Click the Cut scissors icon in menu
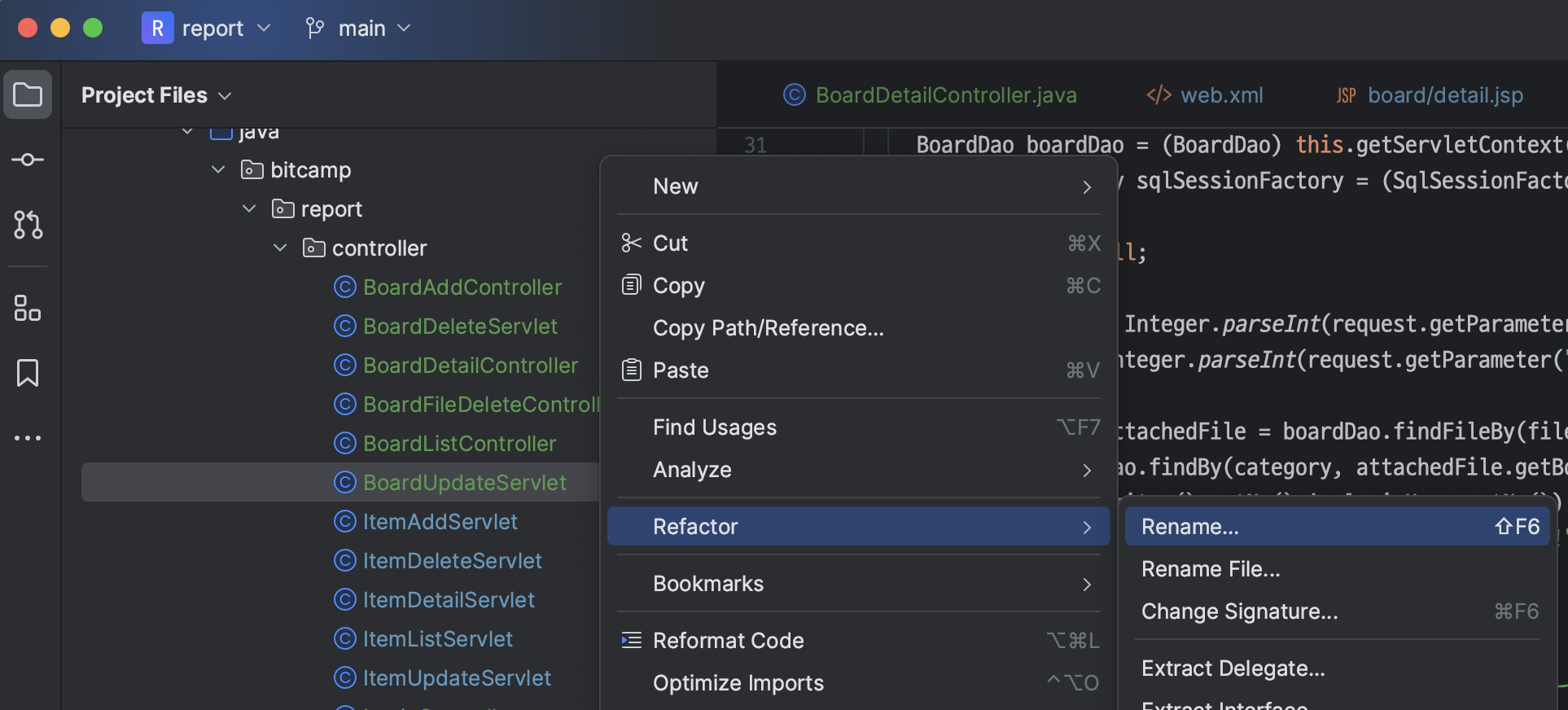Image resolution: width=1568 pixels, height=710 pixels. point(631,243)
